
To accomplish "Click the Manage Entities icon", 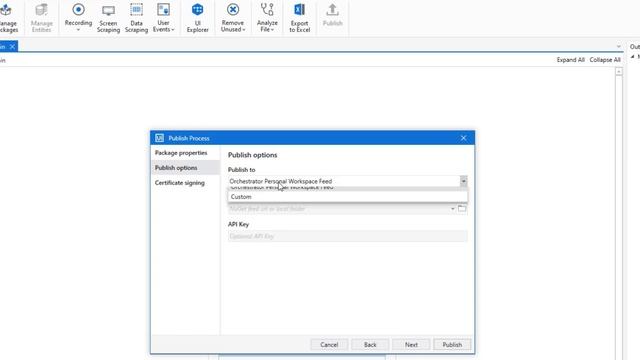I will [x=42, y=10].
